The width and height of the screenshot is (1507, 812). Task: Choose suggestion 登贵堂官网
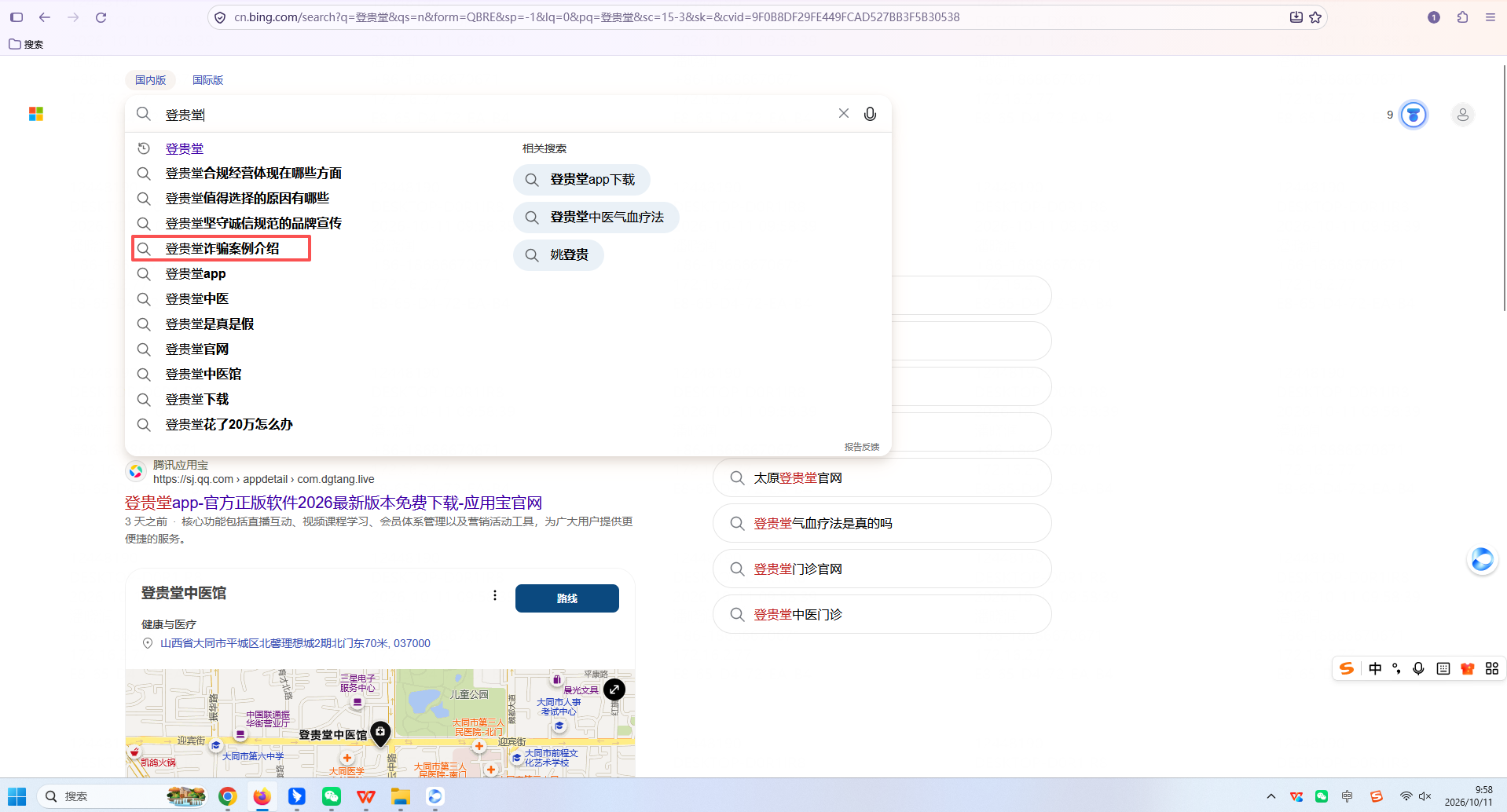[197, 349]
